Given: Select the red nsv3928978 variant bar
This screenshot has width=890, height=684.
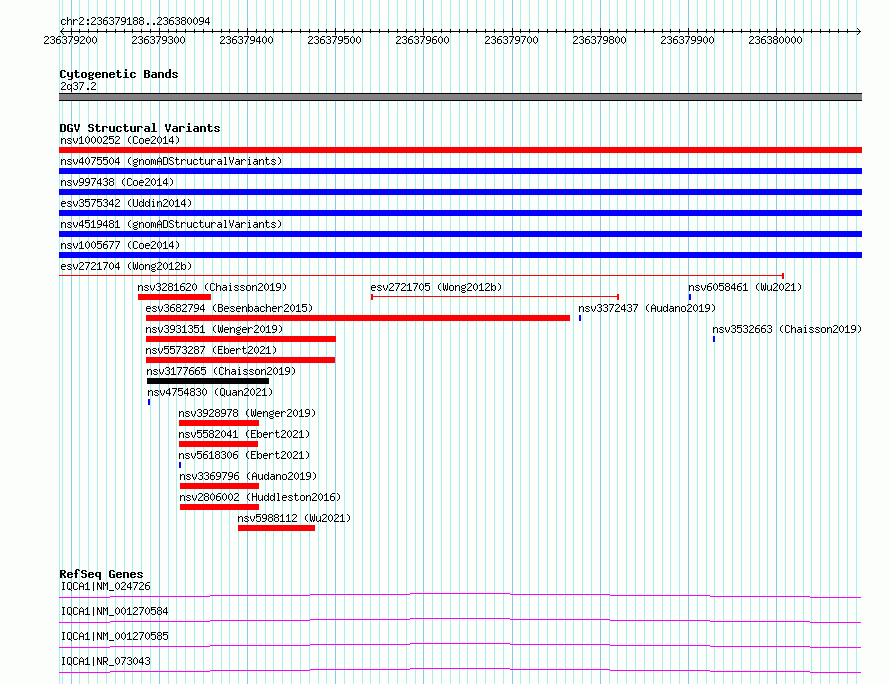Looking at the screenshot, I should [219, 423].
